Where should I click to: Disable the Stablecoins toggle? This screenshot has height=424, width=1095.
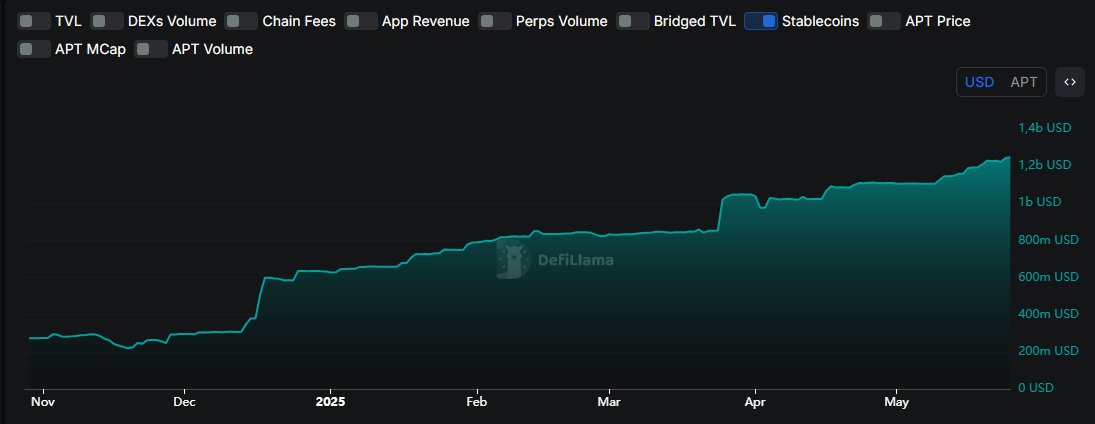point(761,21)
